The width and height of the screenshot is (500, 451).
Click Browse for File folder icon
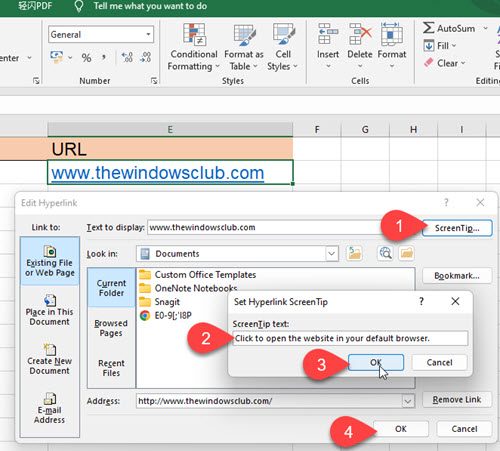coord(406,253)
